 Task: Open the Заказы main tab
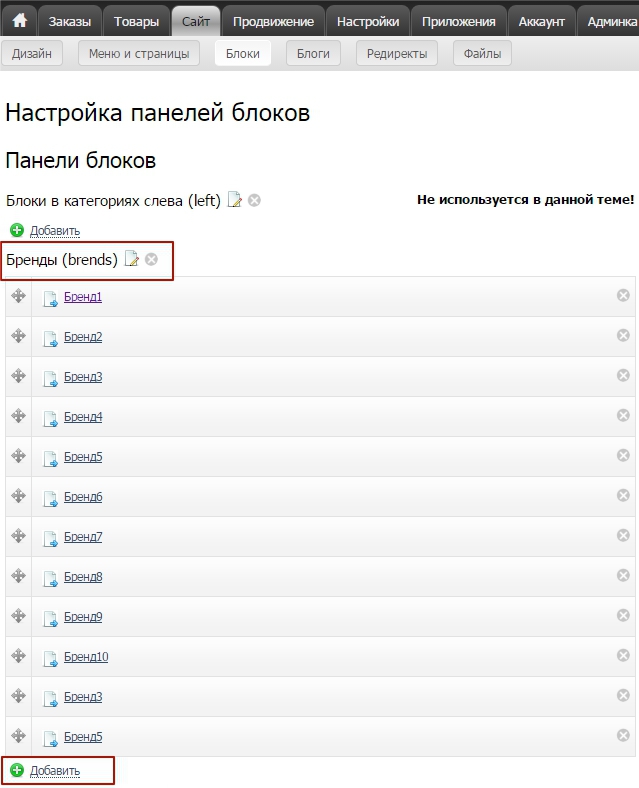[x=70, y=21]
